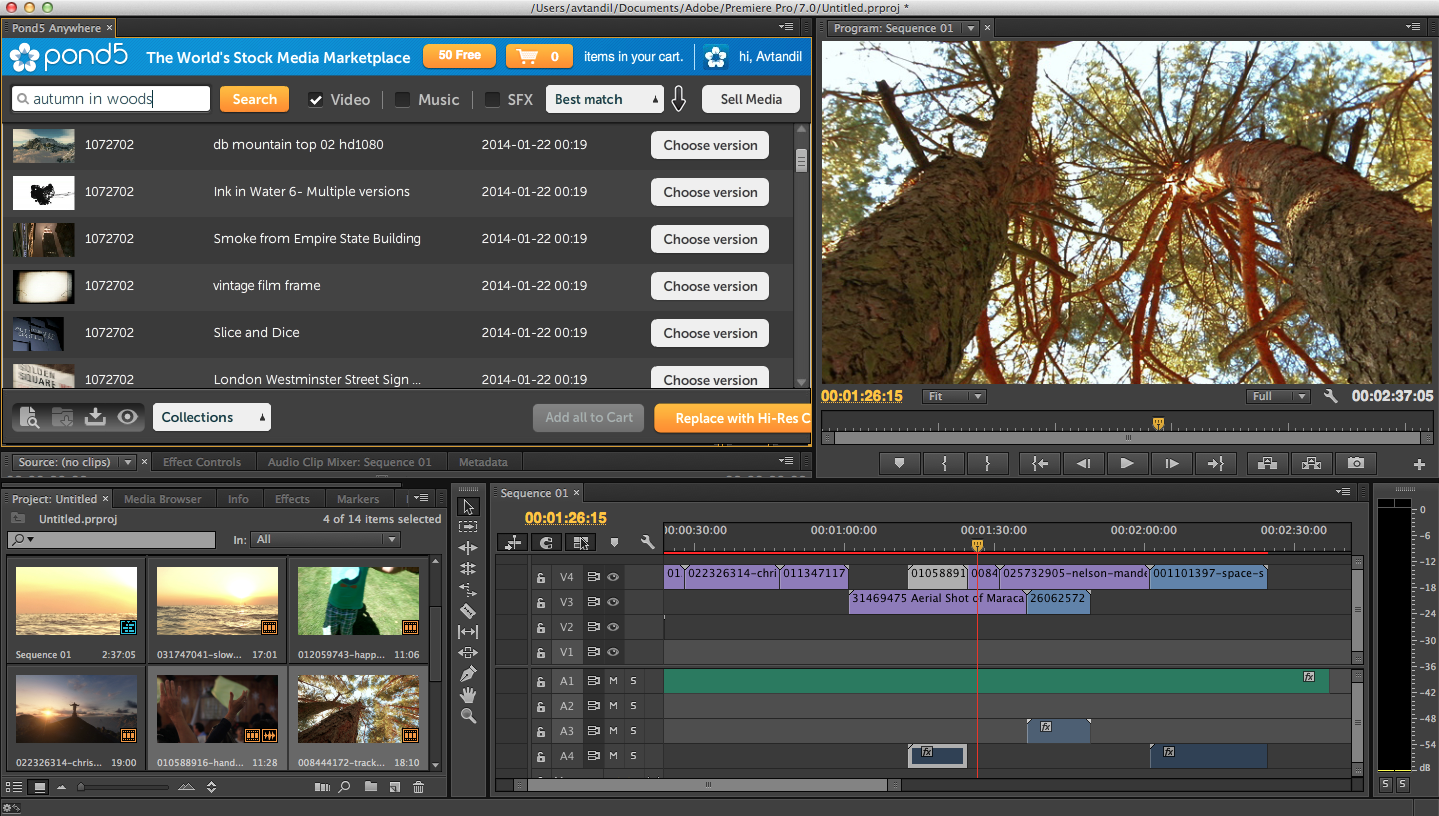Expand the Collections dropdown
The width and height of the screenshot is (1439, 816).
[x=211, y=417]
